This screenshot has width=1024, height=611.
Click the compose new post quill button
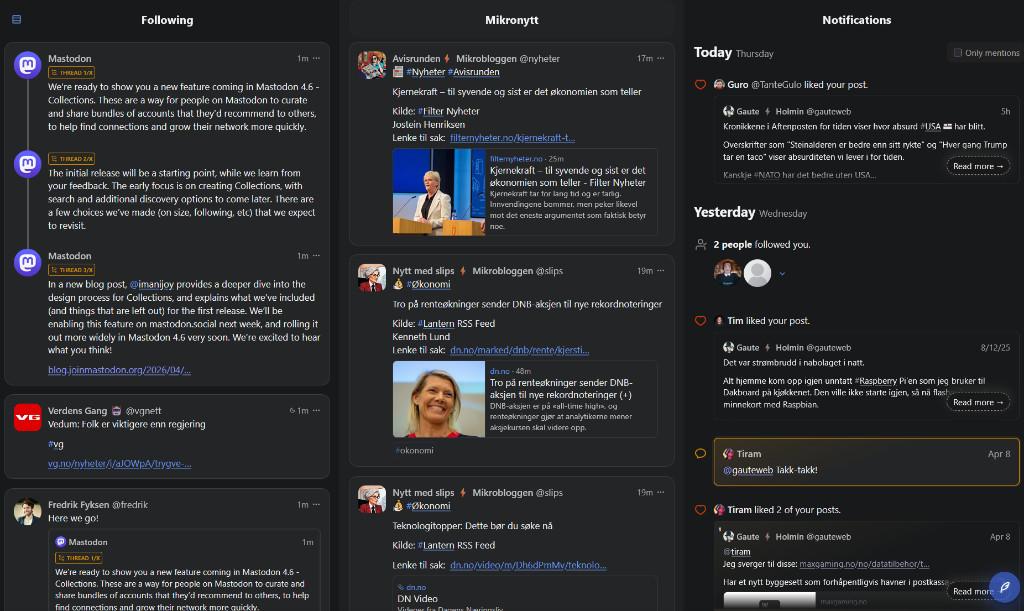click(x=1002, y=587)
